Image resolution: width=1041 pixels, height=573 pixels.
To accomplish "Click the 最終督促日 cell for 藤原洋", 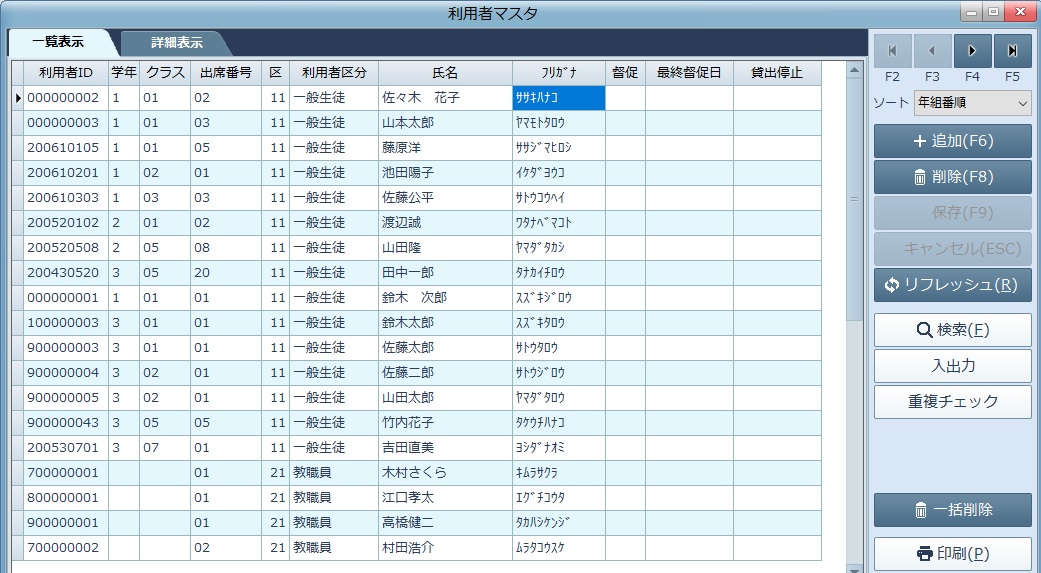I will [689, 148].
